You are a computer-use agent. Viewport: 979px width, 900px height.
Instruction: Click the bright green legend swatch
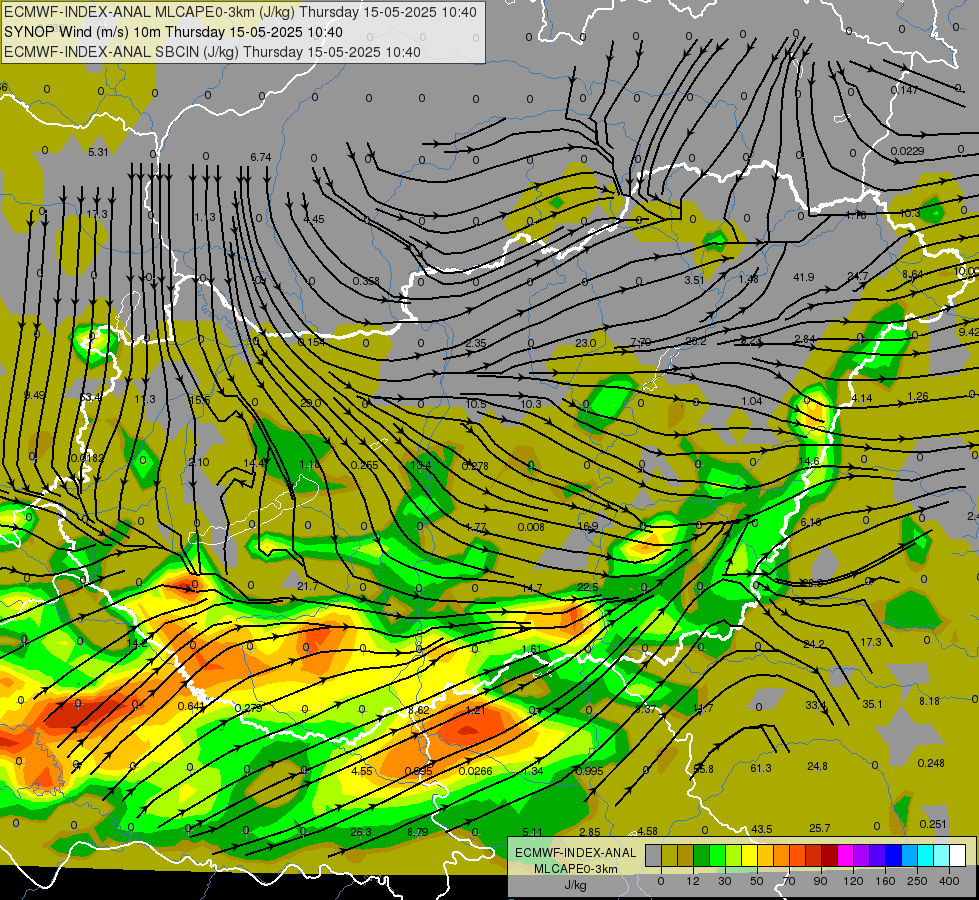717,855
